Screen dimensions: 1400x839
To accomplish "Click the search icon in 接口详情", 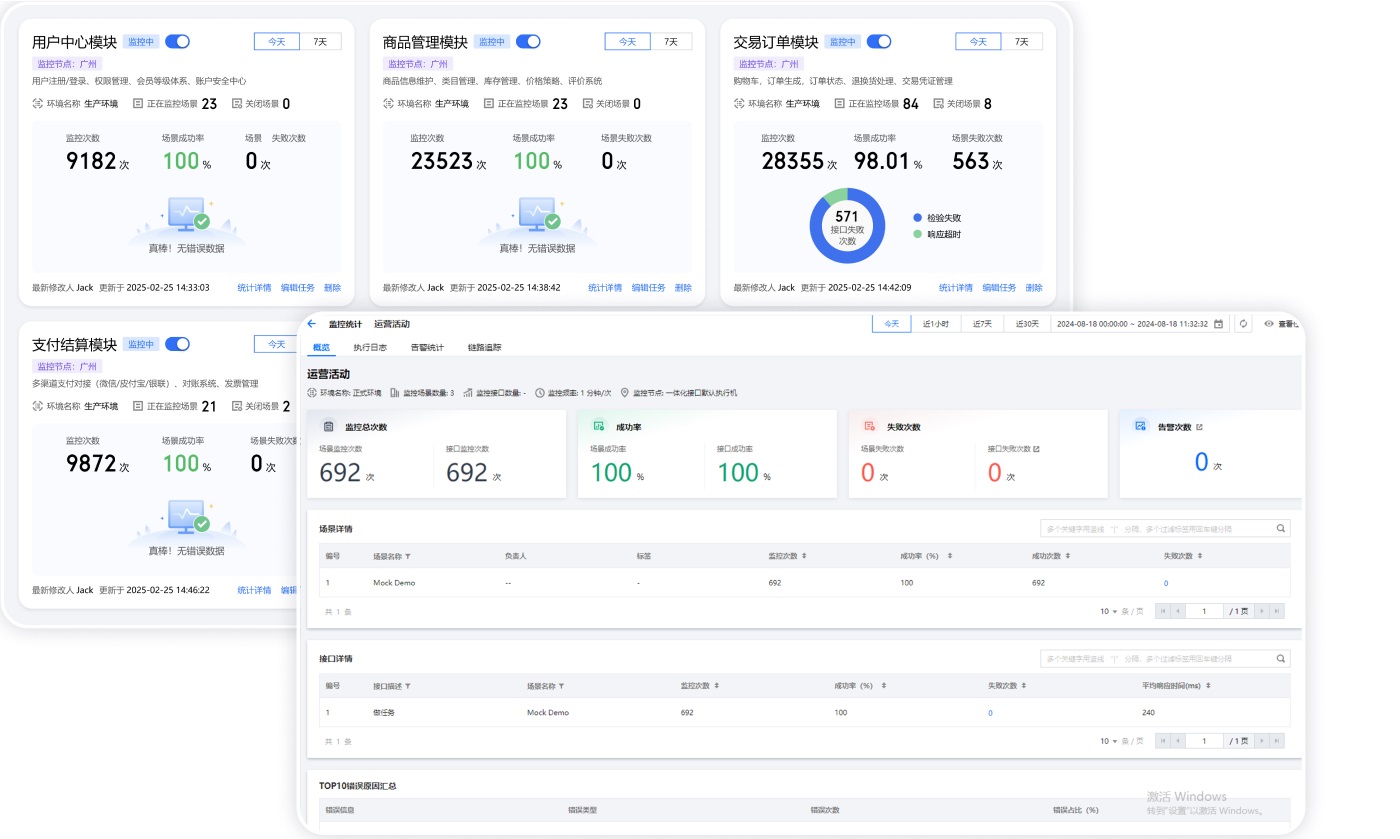I will click(x=1280, y=659).
